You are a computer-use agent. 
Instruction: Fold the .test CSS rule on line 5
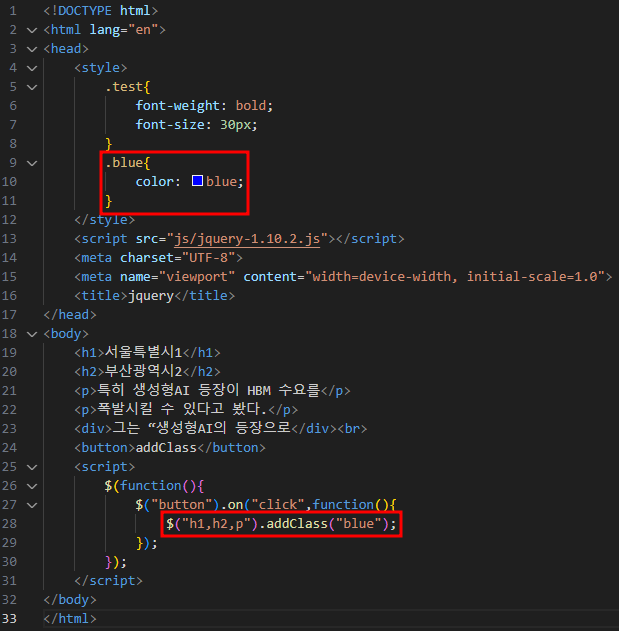click(x=32, y=87)
